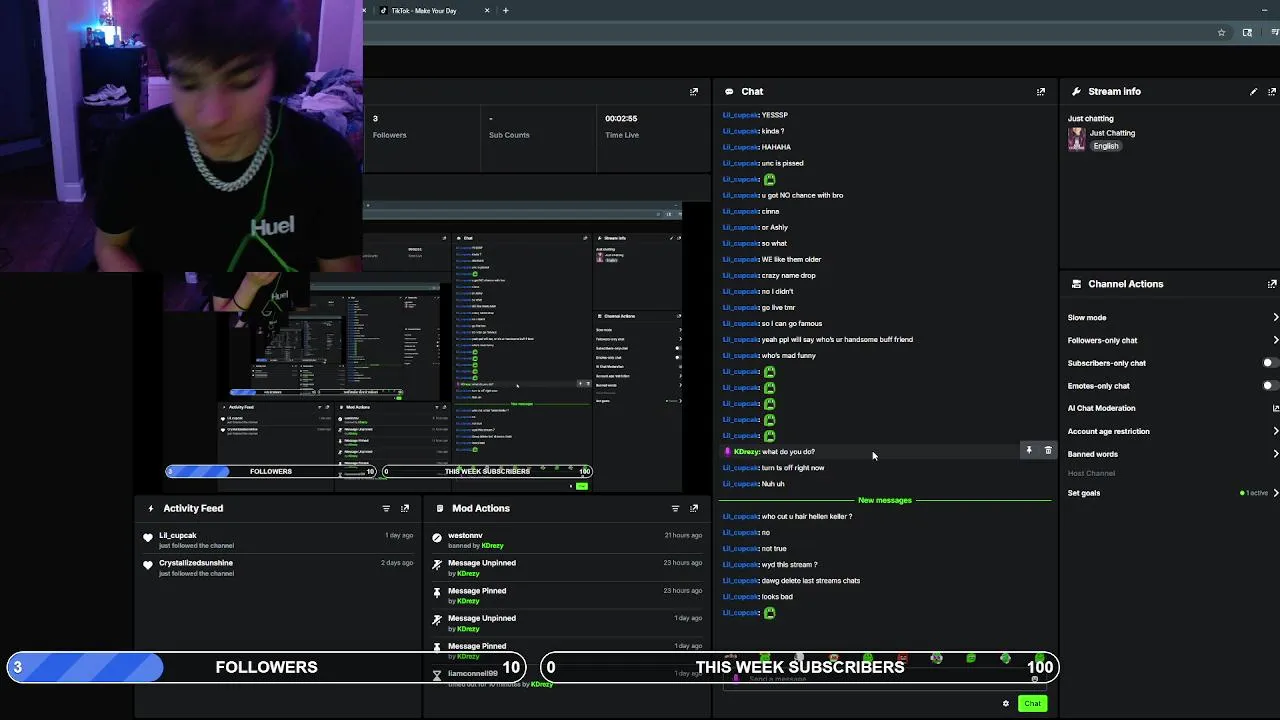Image resolution: width=1280 pixels, height=720 pixels.
Task: Click the Chat panel speech bubble icon
Action: (x=729, y=91)
